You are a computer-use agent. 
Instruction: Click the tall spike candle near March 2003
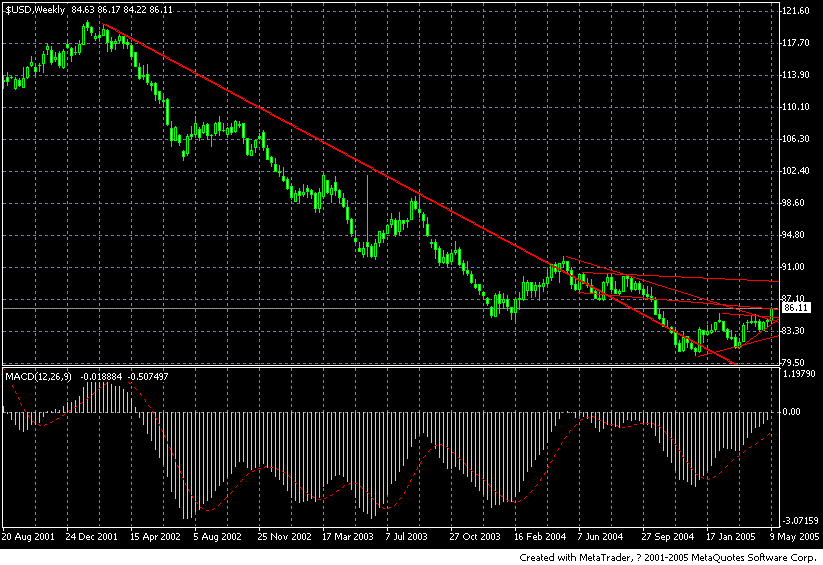tap(367, 215)
